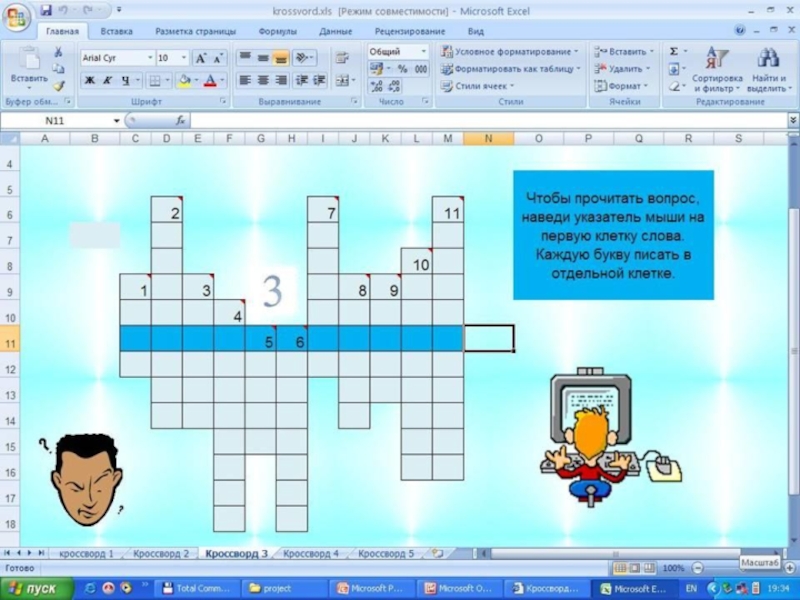This screenshot has width=800, height=600.
Task: Apply red font color A
Action: (210, 81)
